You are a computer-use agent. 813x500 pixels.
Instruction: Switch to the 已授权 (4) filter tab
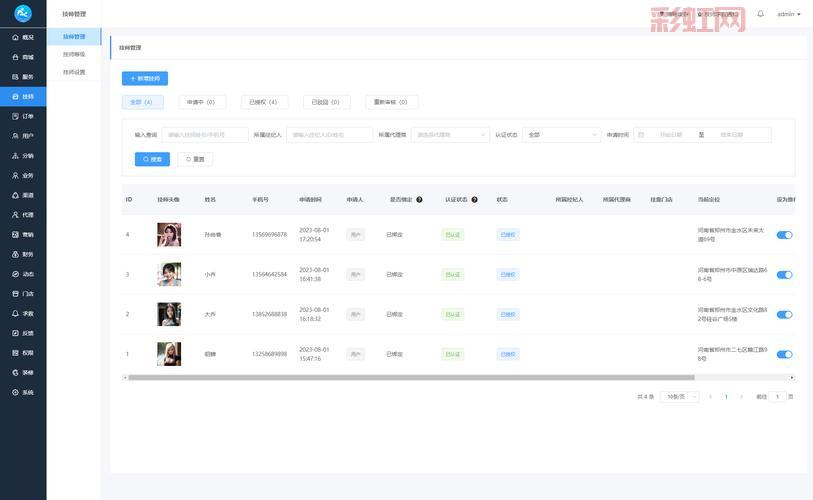click(x=264, y=102)
